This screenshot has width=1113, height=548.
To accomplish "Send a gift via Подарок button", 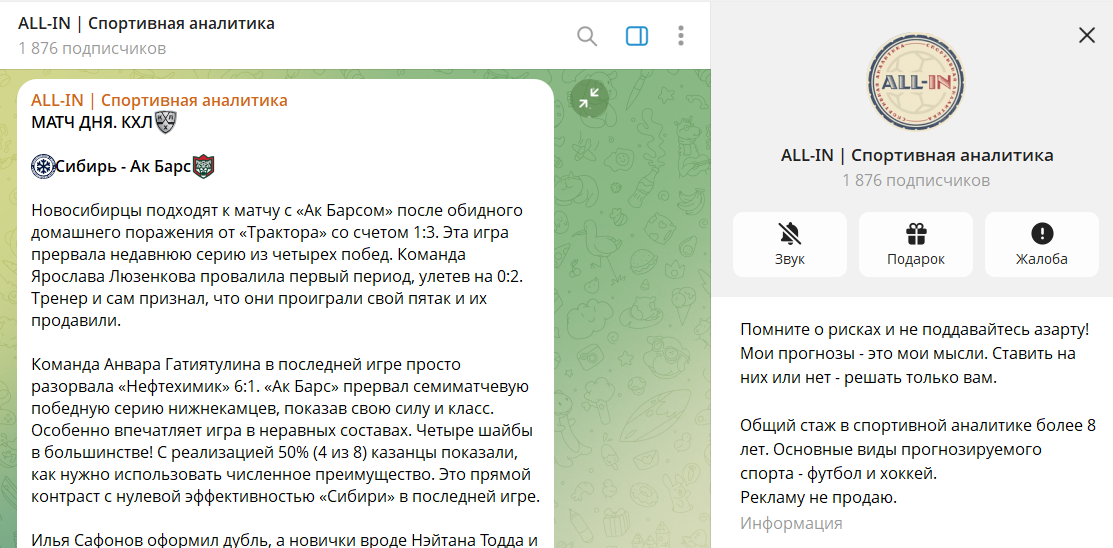I will coord(915,244).
